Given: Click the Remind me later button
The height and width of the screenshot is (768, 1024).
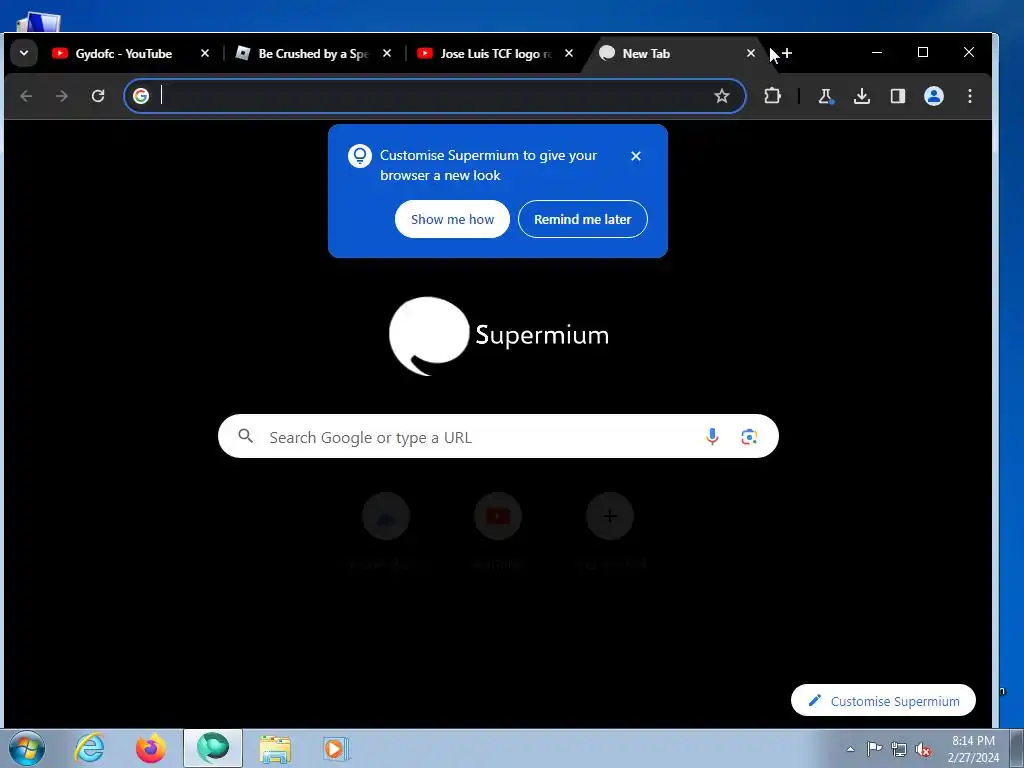Looking at the screenshot, I should click(x=583, y=219).
